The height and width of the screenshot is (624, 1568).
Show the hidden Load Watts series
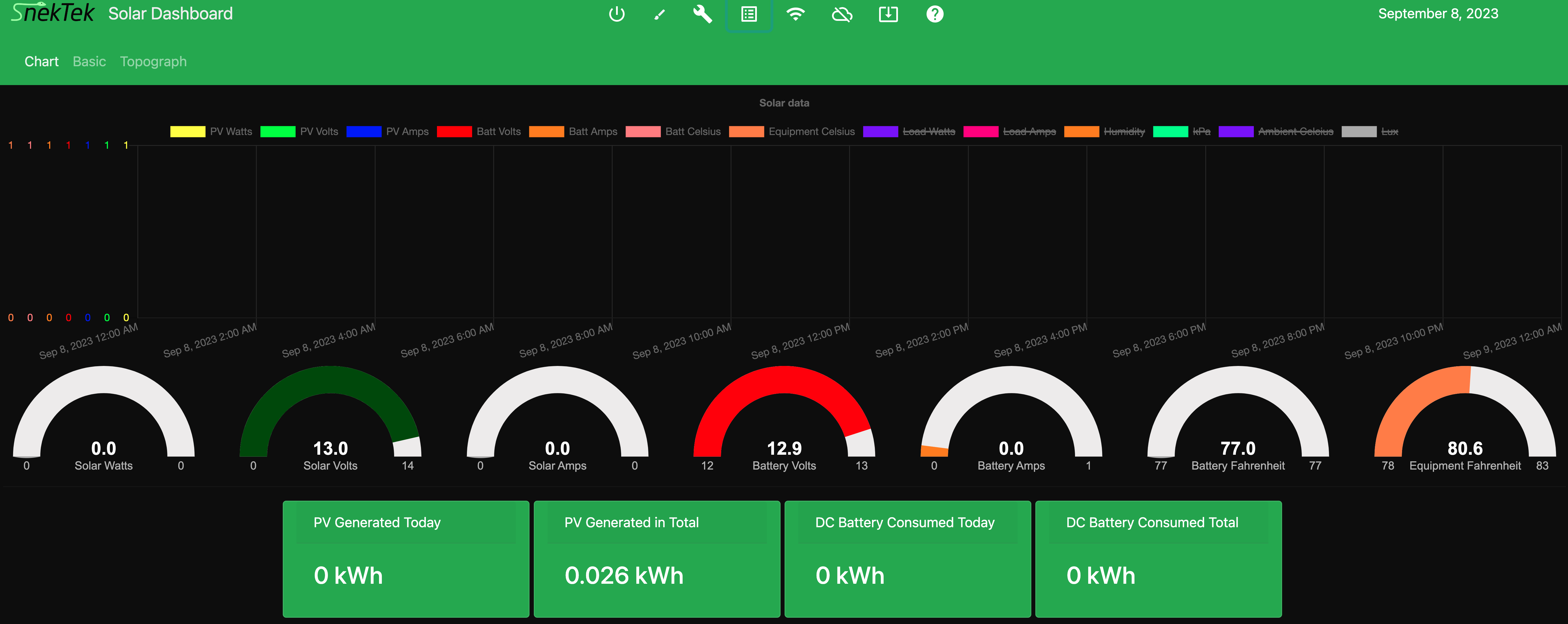[x=928, y=131]
